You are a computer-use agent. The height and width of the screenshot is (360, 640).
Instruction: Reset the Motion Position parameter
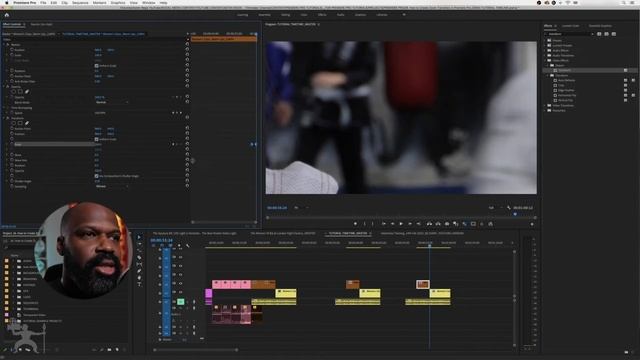[x=187, y=50]
